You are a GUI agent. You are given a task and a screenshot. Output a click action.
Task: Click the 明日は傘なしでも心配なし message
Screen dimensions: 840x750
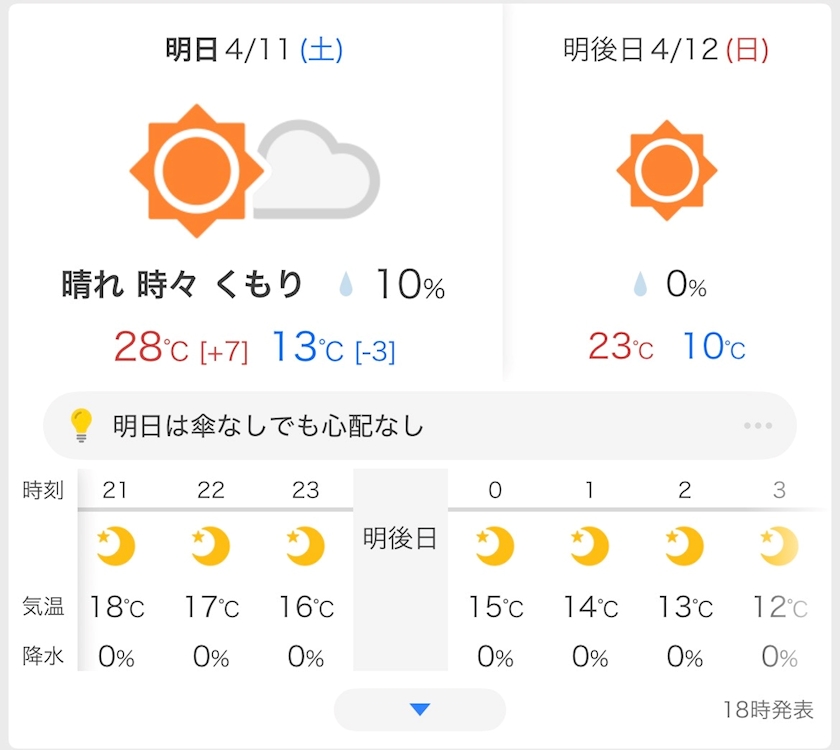(268, 427)
